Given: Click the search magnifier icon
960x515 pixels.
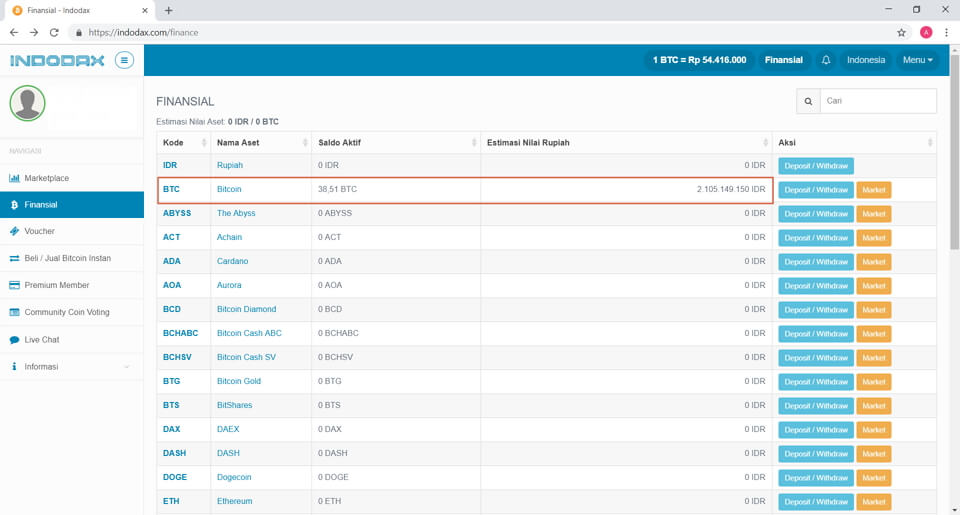Looking at the screenshot, I should tap(808, 101).
